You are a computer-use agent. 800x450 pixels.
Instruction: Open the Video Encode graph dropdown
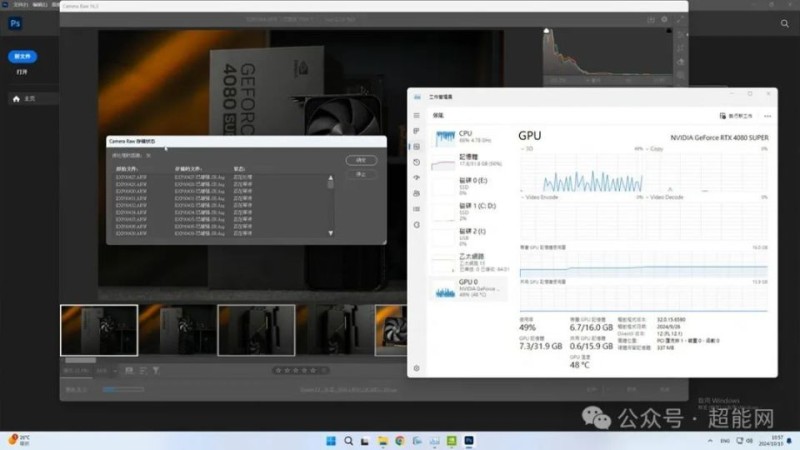[x=540, y=197]
